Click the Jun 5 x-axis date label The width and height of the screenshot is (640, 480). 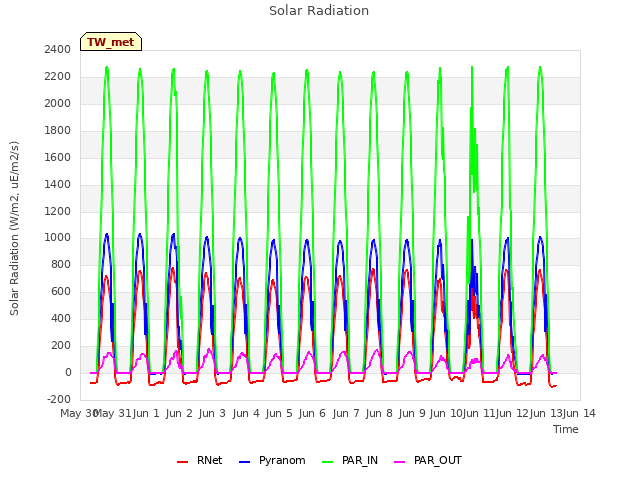279,413
